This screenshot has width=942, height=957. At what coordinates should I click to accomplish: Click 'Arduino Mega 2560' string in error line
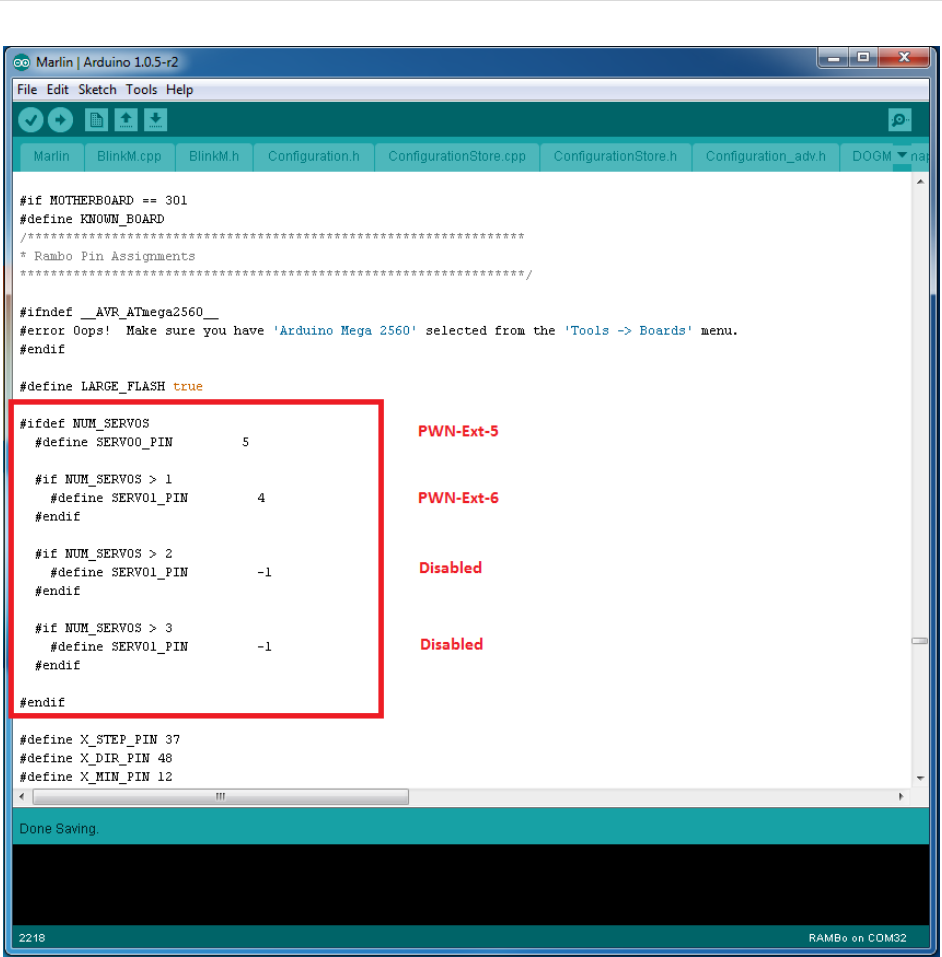tap(345, 331)
